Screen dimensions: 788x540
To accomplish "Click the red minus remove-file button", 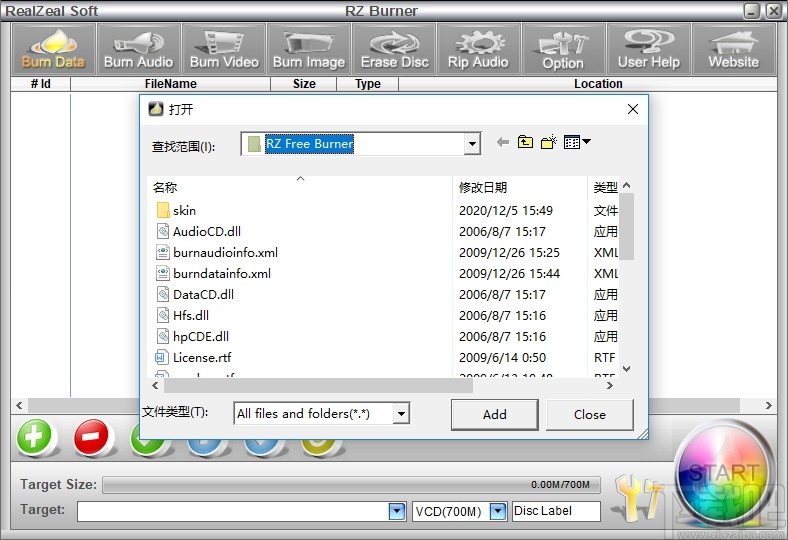I will point(91,437).
